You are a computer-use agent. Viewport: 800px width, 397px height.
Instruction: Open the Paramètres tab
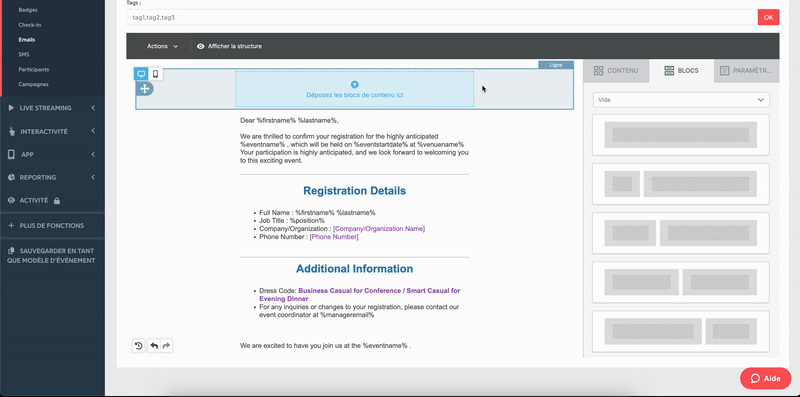coord(746,71)
